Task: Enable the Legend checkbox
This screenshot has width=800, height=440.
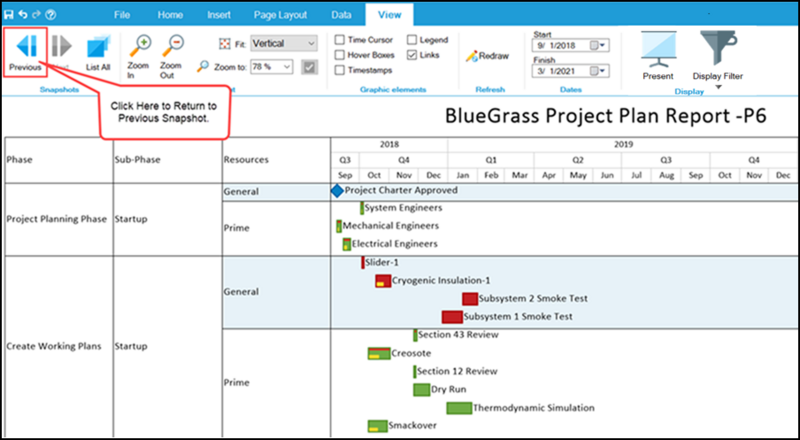Action: click(412, 40)
